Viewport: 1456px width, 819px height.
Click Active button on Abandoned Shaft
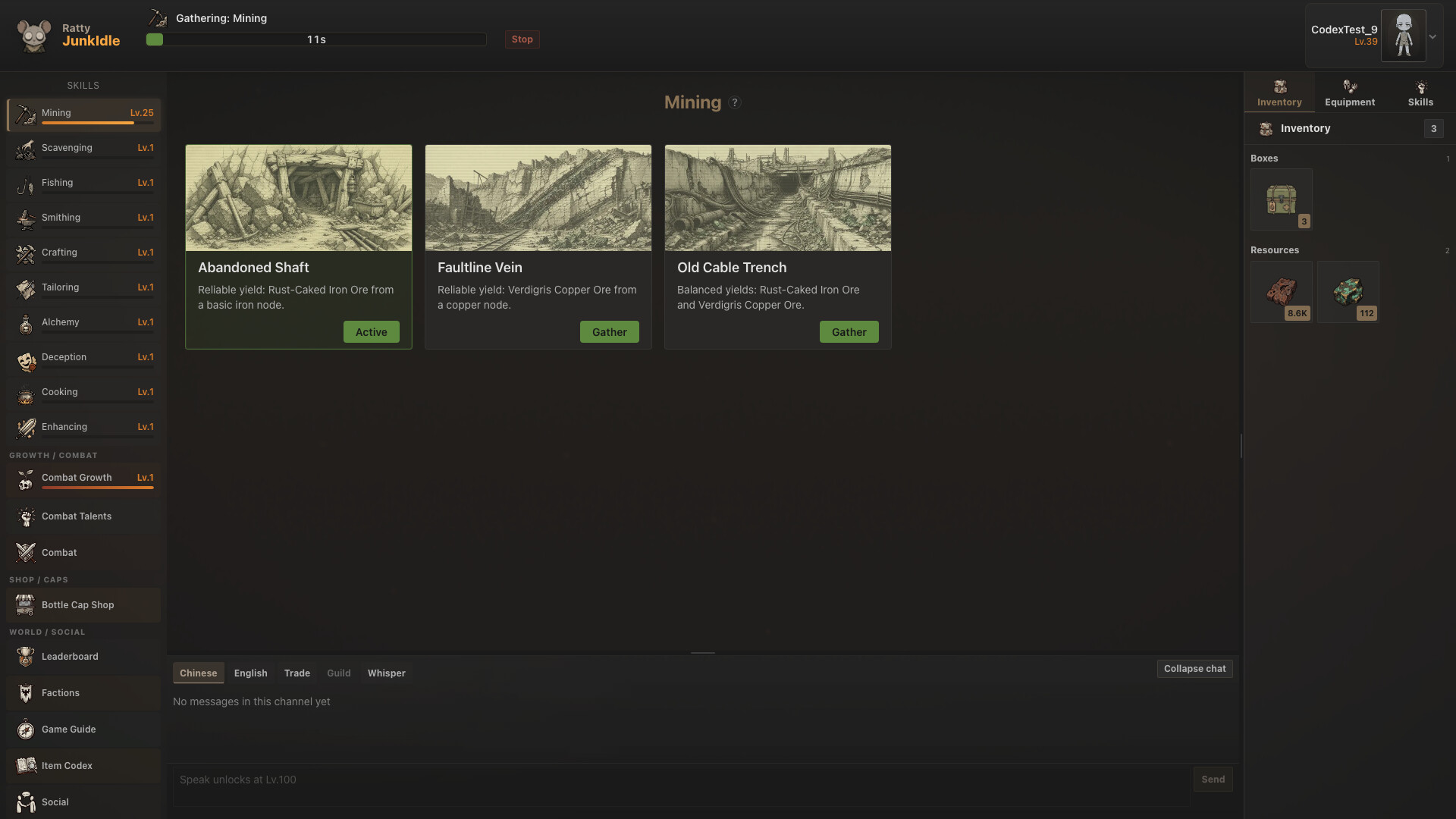tap(371, 332)
